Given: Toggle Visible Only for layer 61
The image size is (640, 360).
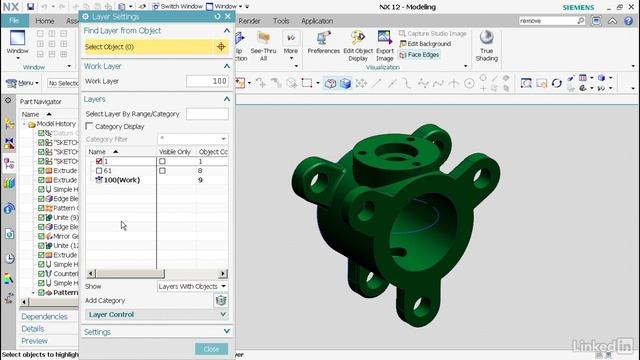Looking at the screenshot, I should (162, 171).
